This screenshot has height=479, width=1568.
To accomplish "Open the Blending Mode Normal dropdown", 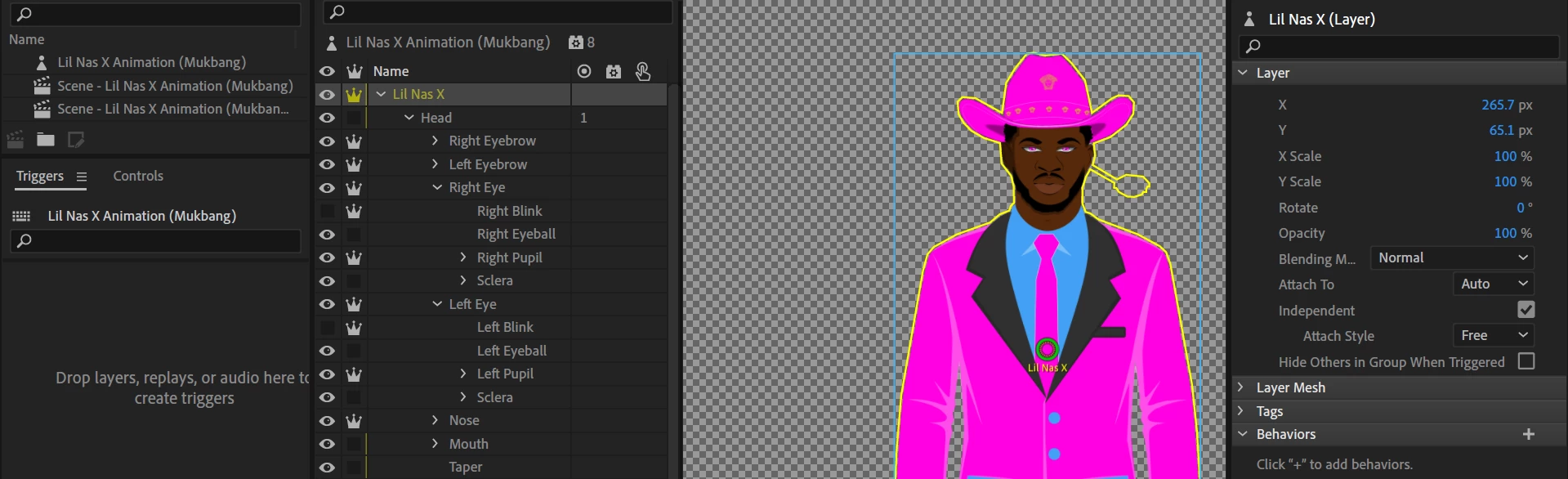I will point(1451,257).
